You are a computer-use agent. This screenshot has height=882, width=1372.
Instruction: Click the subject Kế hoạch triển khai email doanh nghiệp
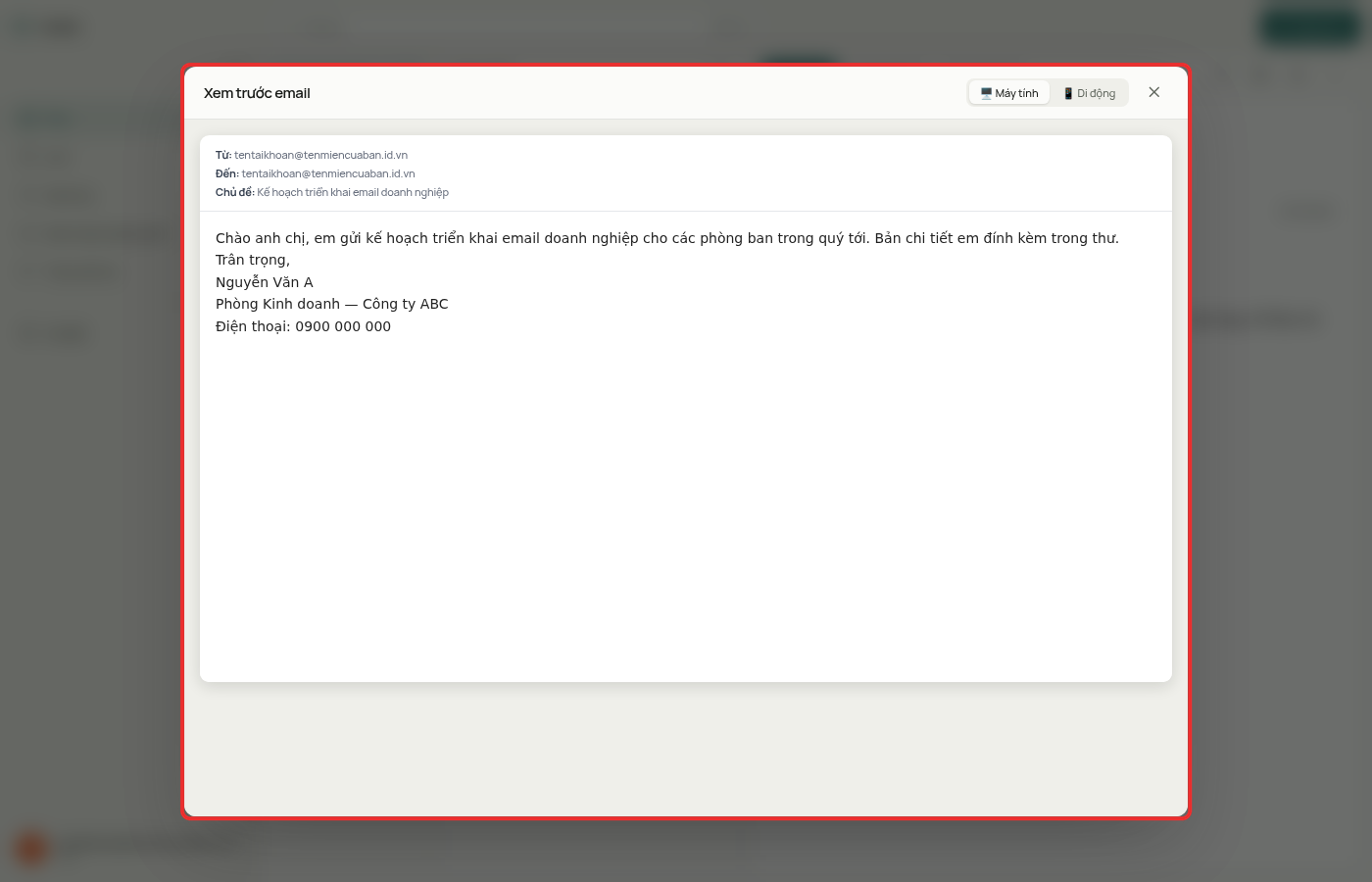[x=353, y=192]
